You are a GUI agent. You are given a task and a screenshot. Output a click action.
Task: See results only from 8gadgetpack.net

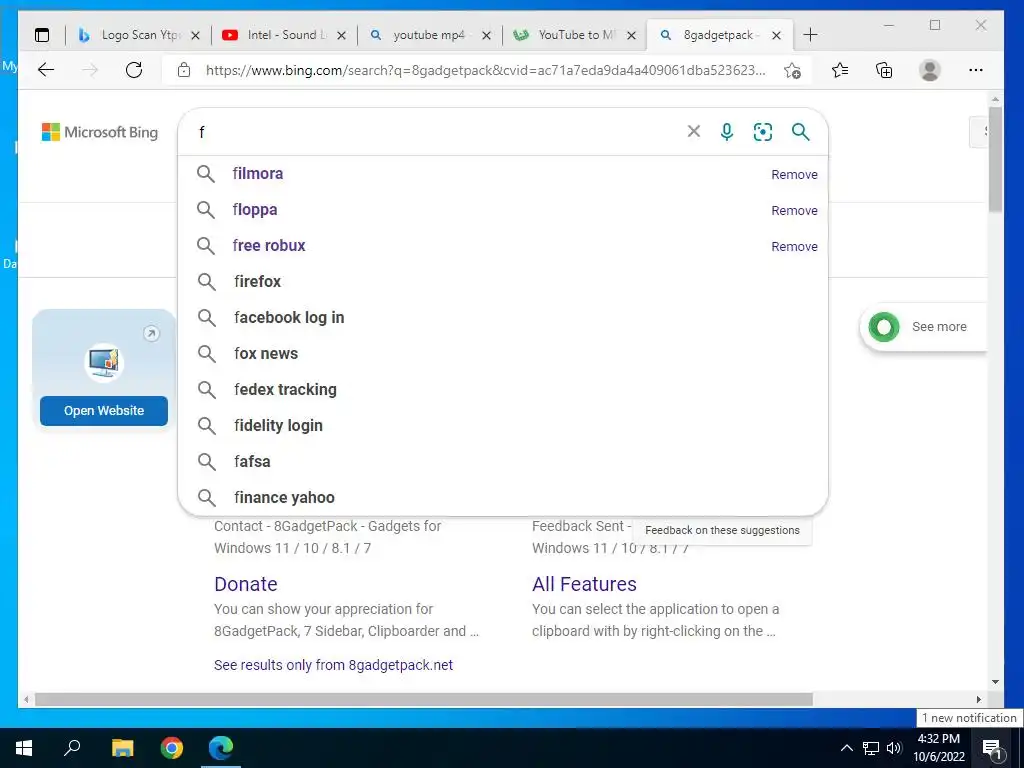click(x=333, y=665)
